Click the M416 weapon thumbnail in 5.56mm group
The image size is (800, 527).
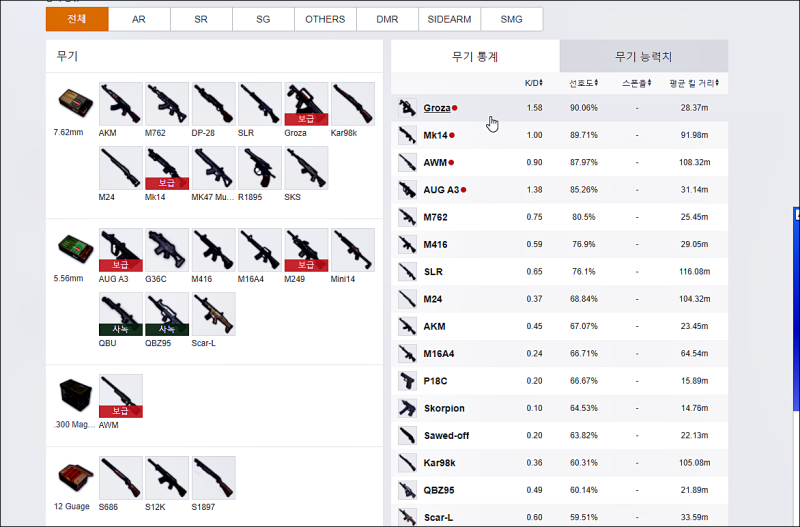[x=214, y=249]
